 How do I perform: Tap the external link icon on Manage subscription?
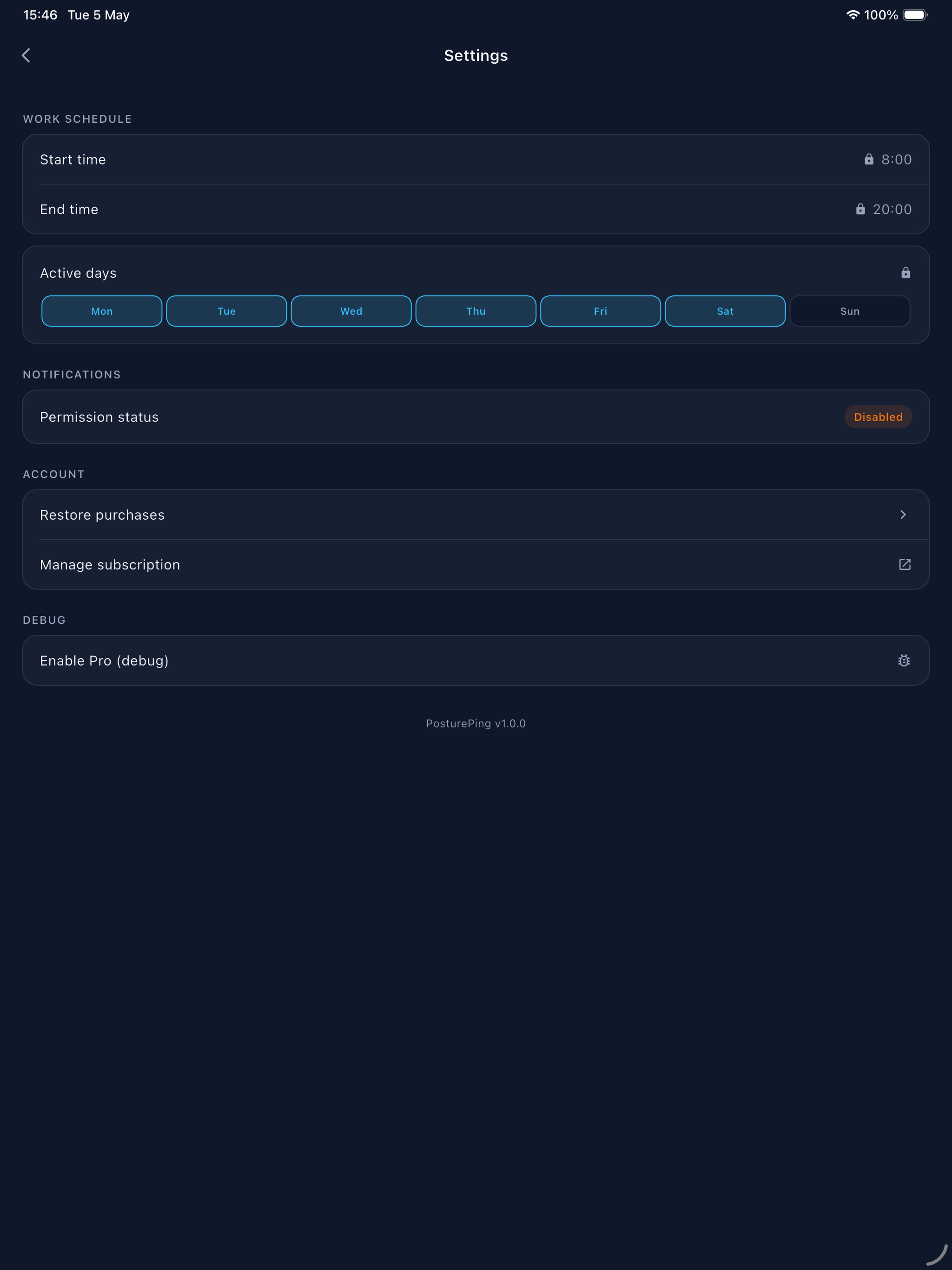tap(904, 564)
